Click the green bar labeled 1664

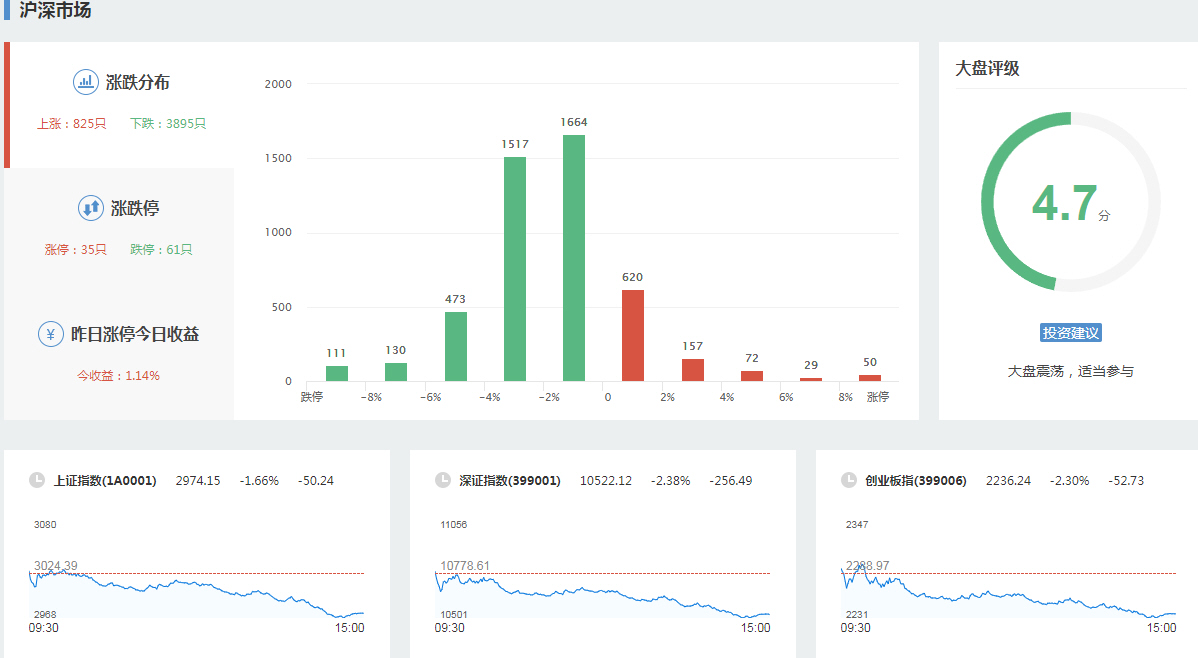574,258
